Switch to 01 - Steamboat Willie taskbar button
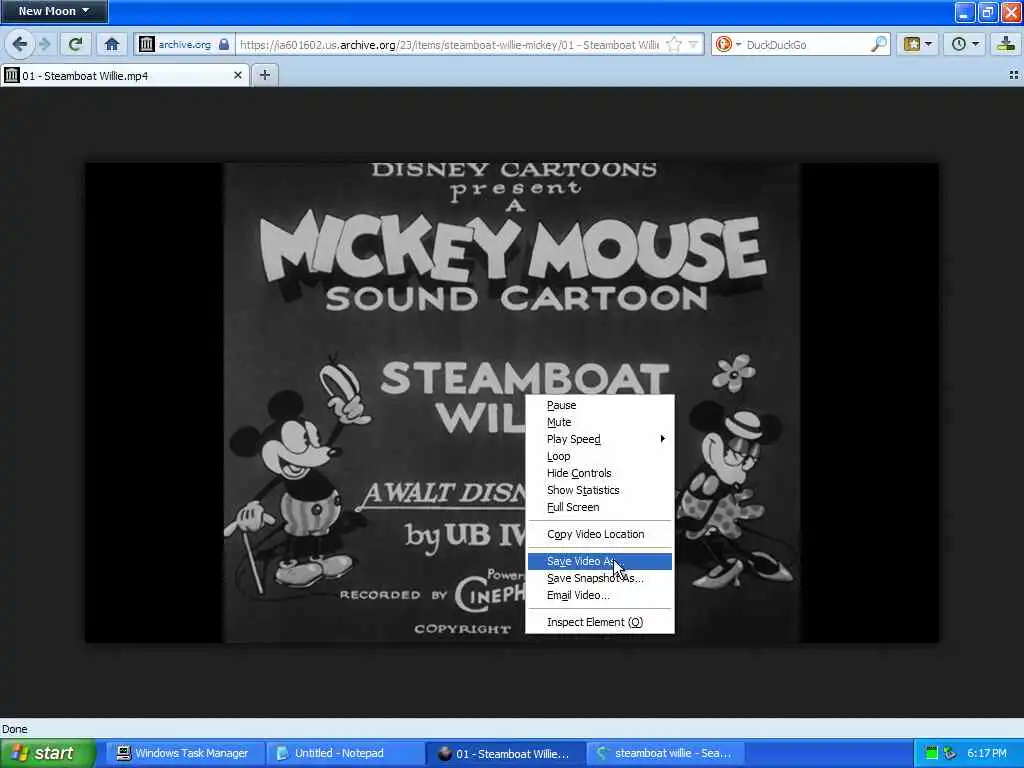 pos(504,753)
